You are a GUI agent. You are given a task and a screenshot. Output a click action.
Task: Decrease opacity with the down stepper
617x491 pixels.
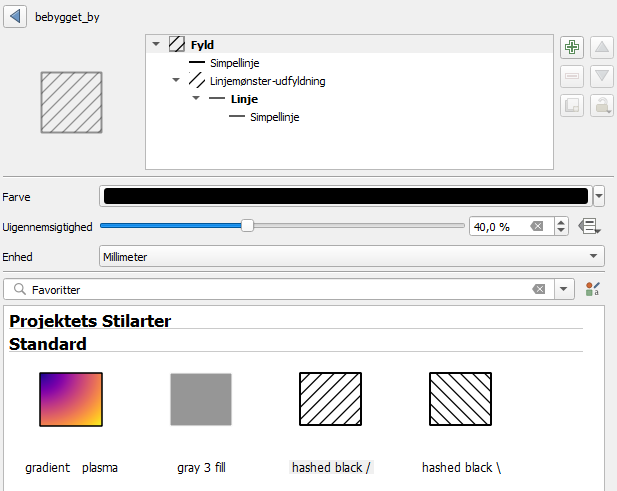tap(561, 231)
